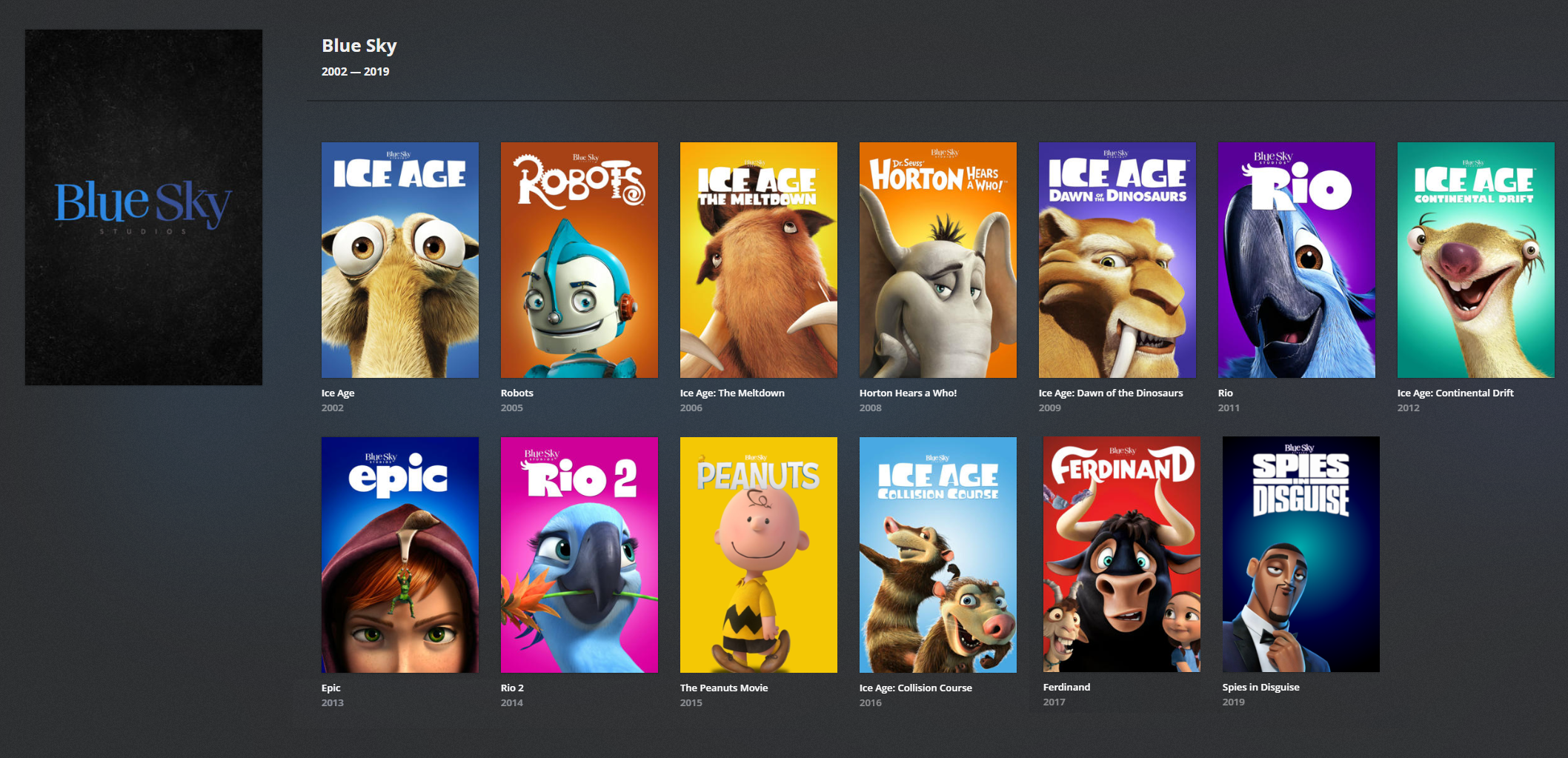Open the Epic movie poster
Screen dimensions: 1568x758
click(400, 555)
